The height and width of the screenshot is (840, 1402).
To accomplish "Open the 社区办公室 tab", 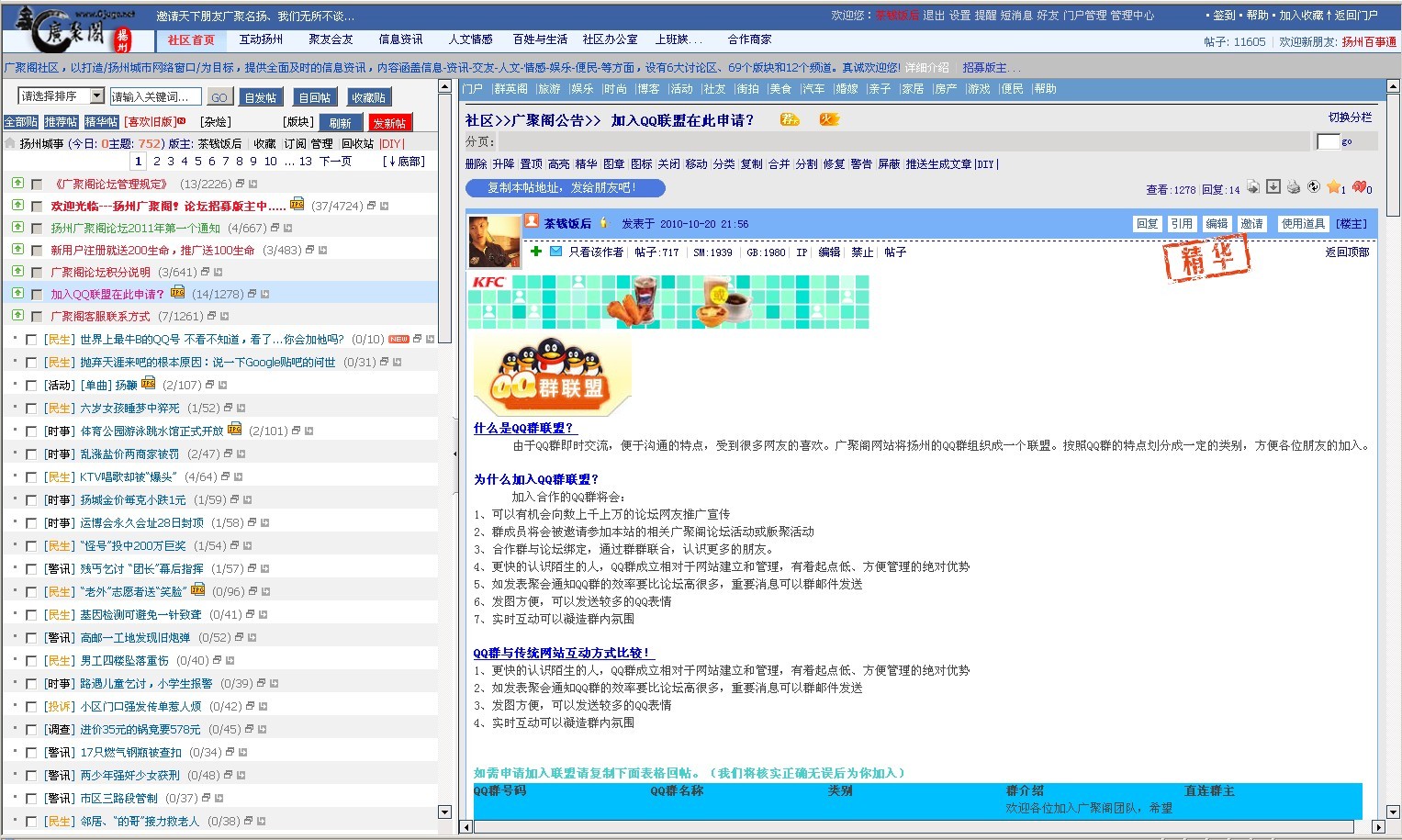I will click(x=610, y=39).
